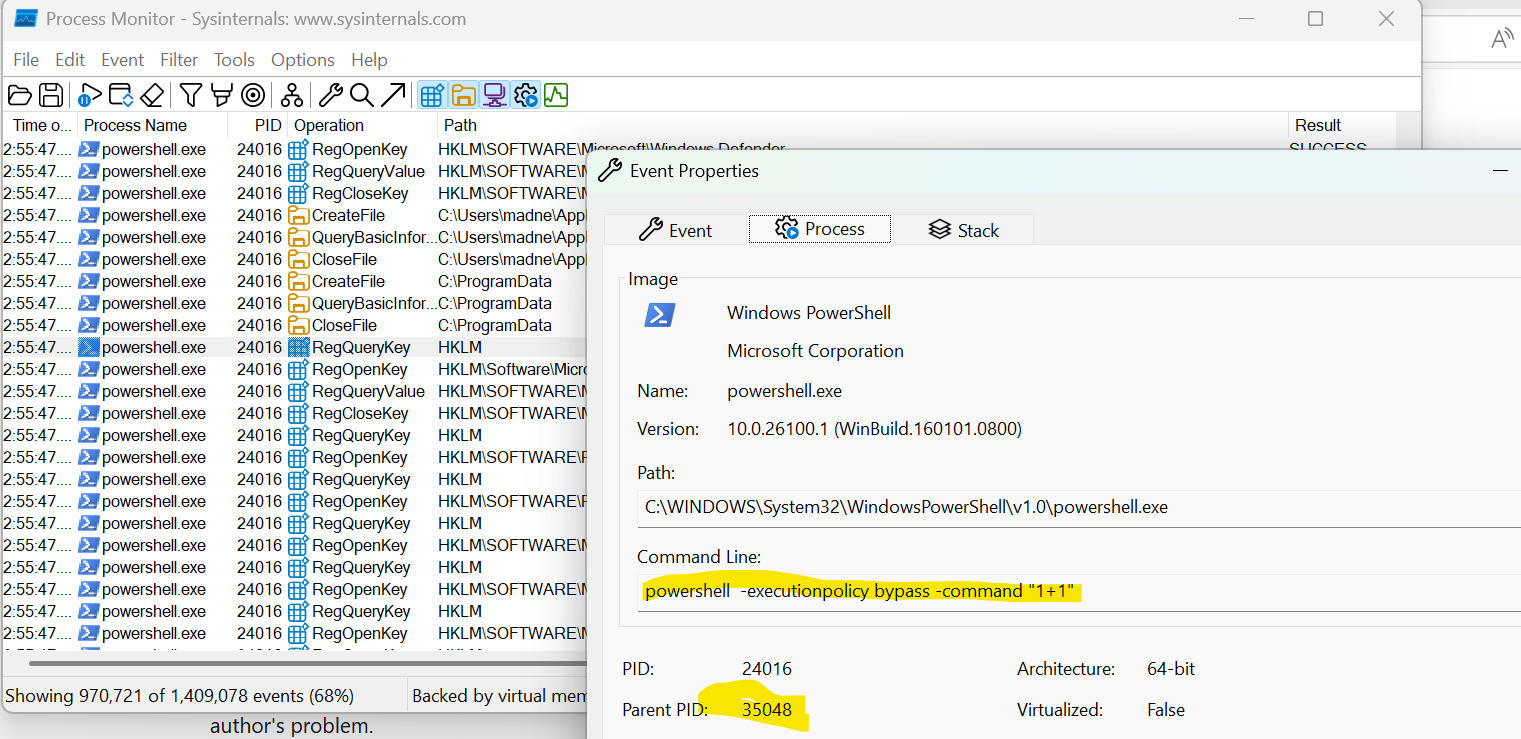1521x739 pixels.
Task: Select the RegOpenKey Windows Defender row
Action: (294, 149)
